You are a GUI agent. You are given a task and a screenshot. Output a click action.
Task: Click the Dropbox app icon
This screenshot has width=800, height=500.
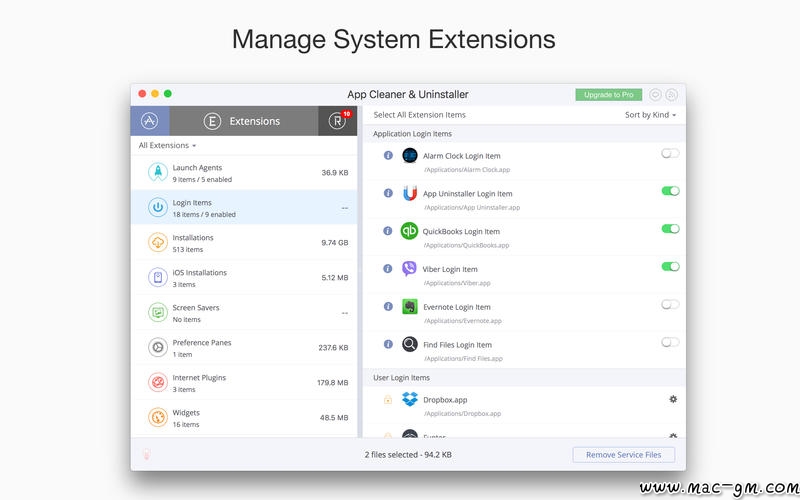[409, 399]
